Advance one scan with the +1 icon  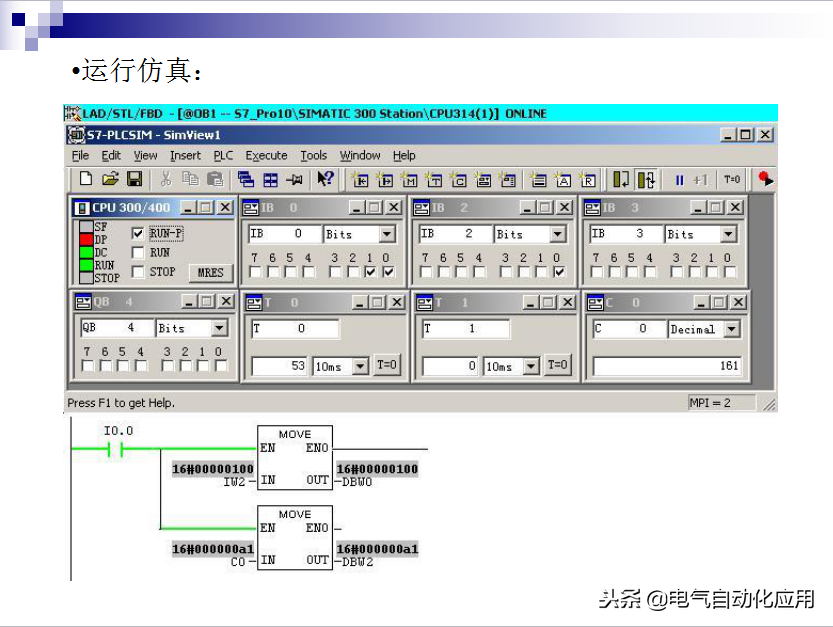point(700,180)
